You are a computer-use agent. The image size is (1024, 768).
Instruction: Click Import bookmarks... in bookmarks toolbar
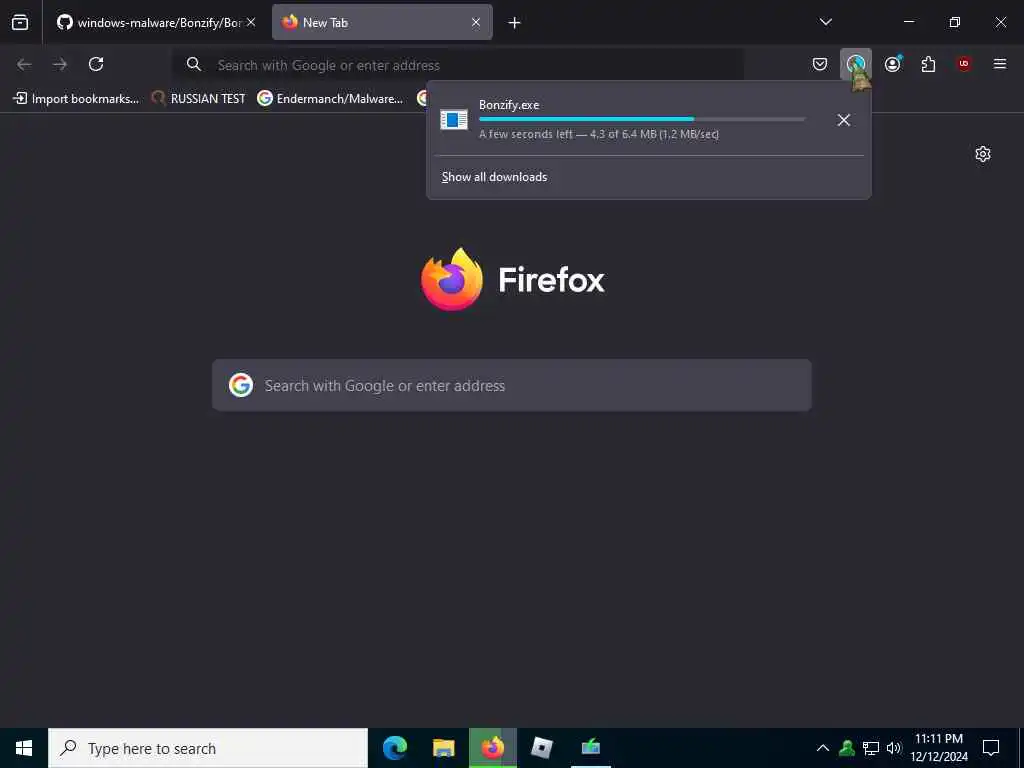point(76,99)
